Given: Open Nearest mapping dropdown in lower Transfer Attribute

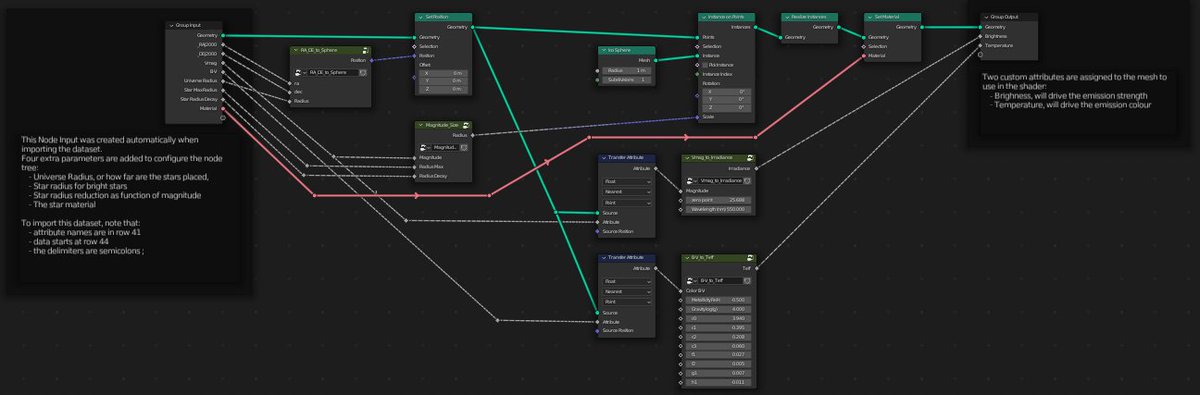Looking at the screenshot, I should tap(626, 291).
